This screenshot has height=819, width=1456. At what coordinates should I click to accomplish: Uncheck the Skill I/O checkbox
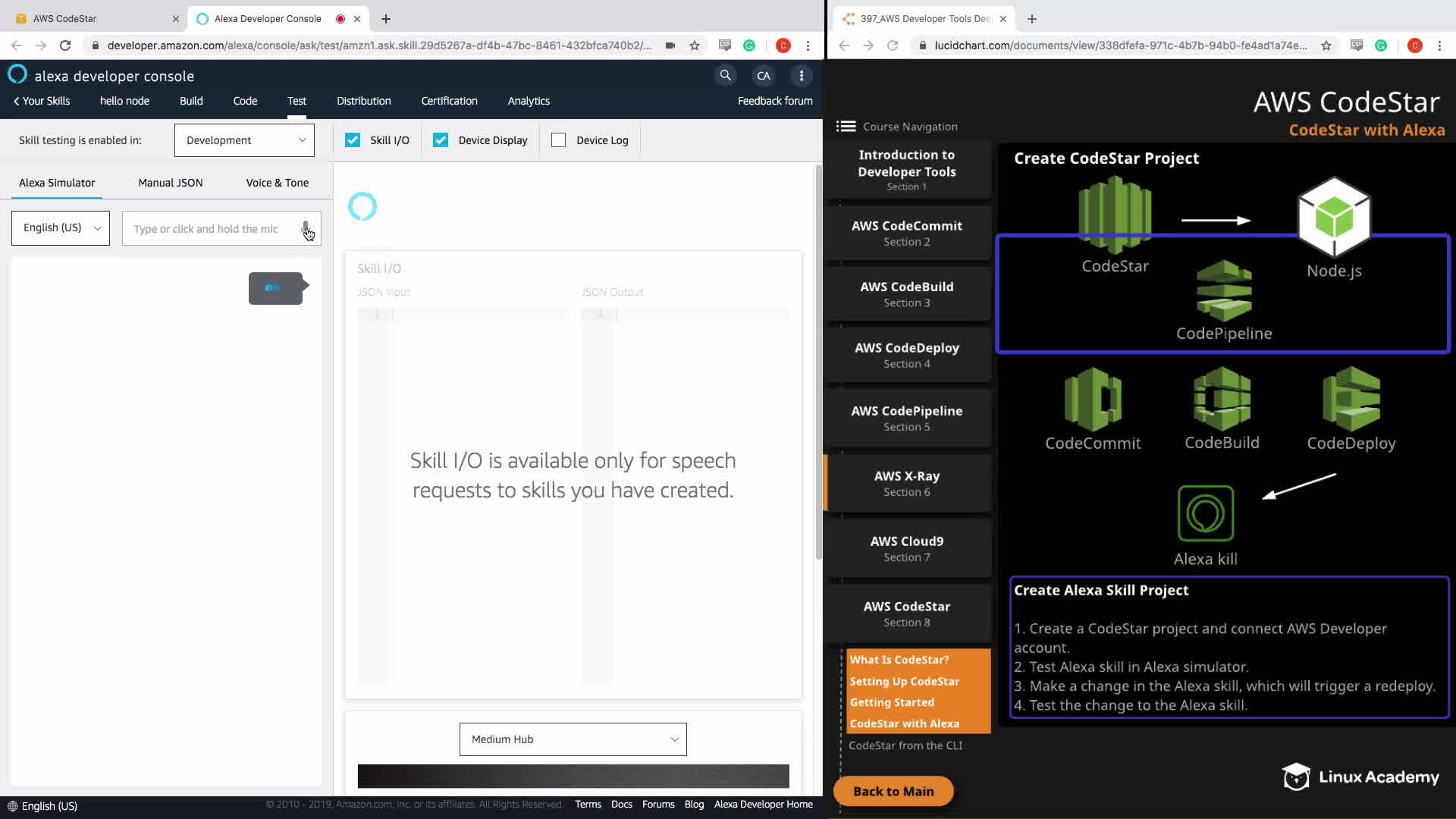(353, 140)
